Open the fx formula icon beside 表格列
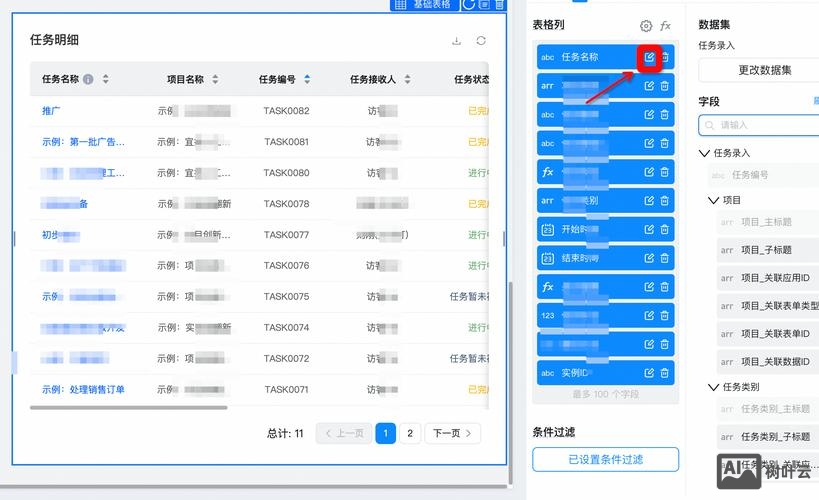819x500 pixels. (x=665, y=26)
